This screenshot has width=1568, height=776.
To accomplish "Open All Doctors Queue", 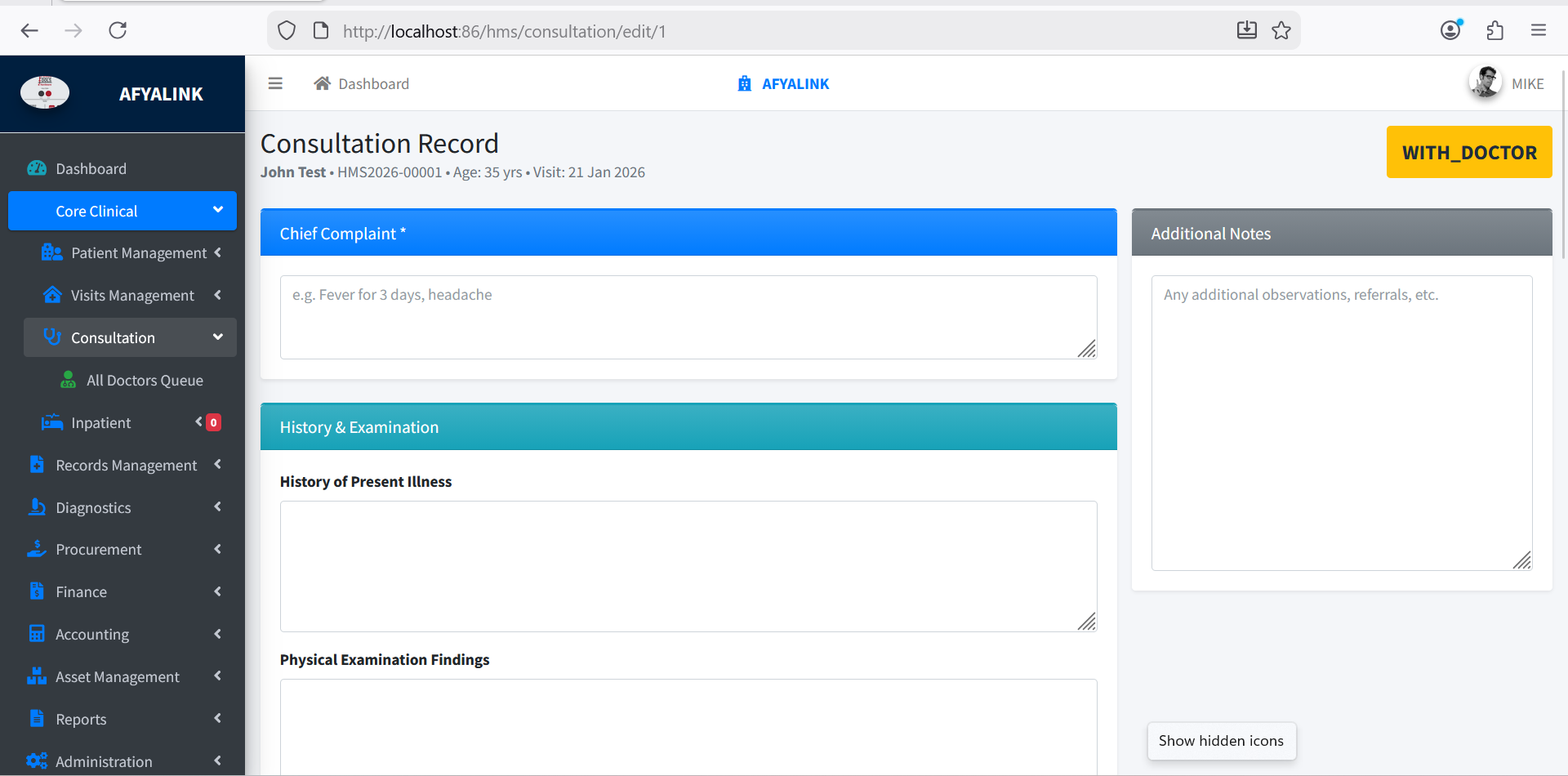I will [x=145, y=380].
